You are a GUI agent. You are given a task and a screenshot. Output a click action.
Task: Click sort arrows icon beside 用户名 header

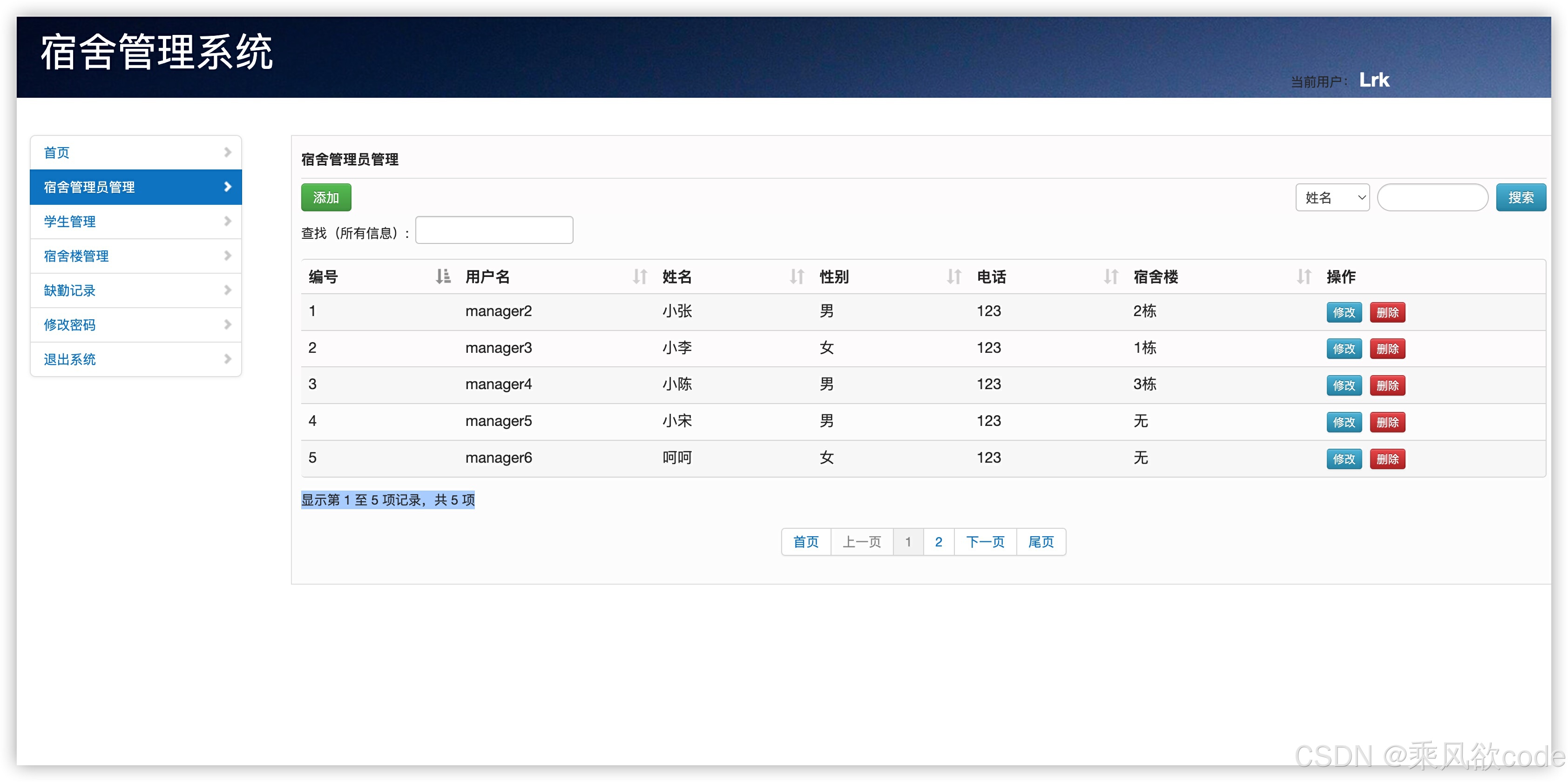(639, 277)
